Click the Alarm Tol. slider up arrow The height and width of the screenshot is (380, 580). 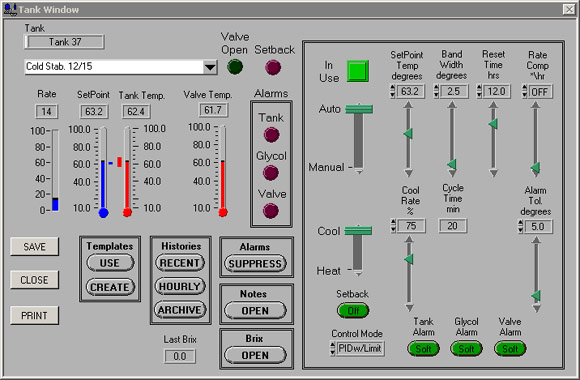click(x=536, y=240)
